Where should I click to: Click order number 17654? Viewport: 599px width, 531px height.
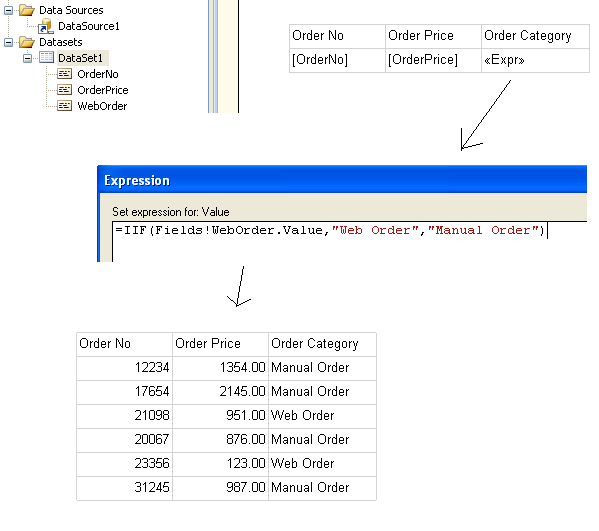click(x=152, y=392)
